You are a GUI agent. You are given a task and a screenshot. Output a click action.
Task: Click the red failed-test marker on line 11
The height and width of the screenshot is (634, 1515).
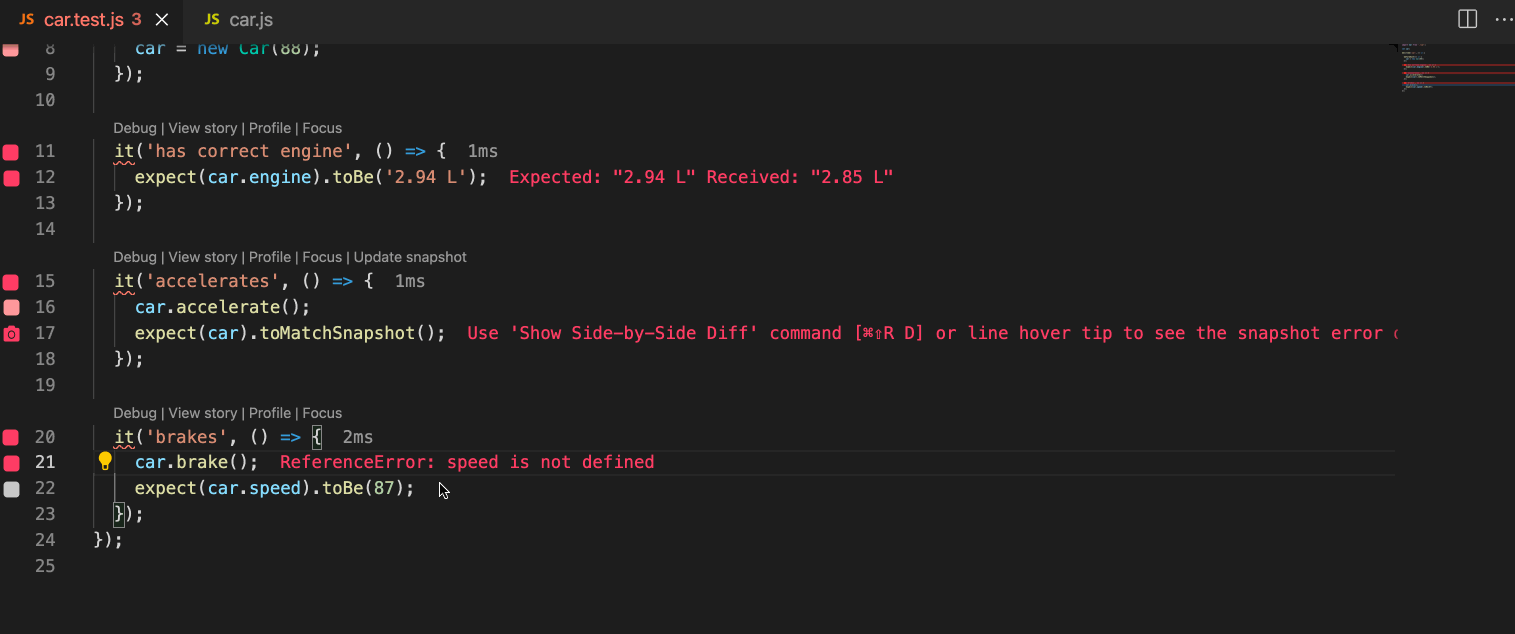11,152
